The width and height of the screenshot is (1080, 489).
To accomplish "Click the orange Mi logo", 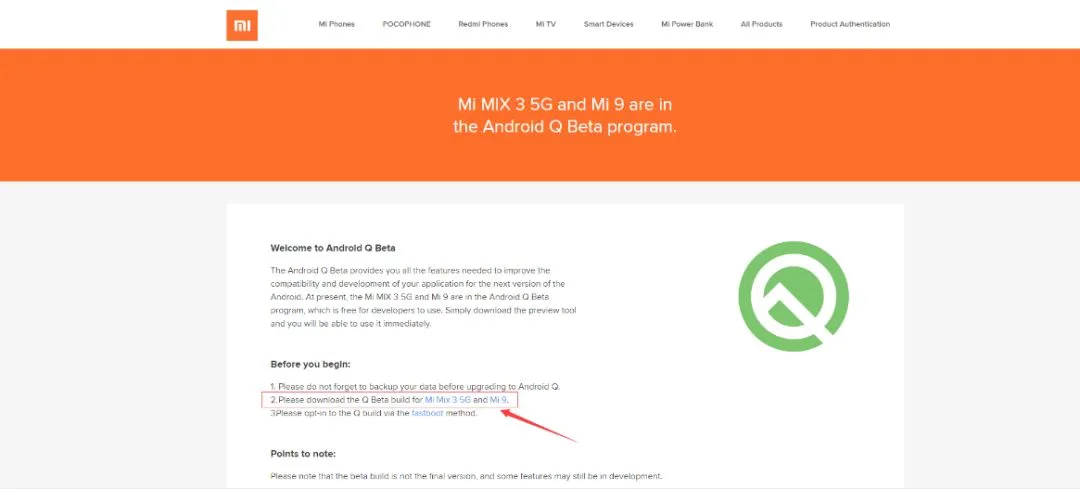I will (x=242, y=25).
